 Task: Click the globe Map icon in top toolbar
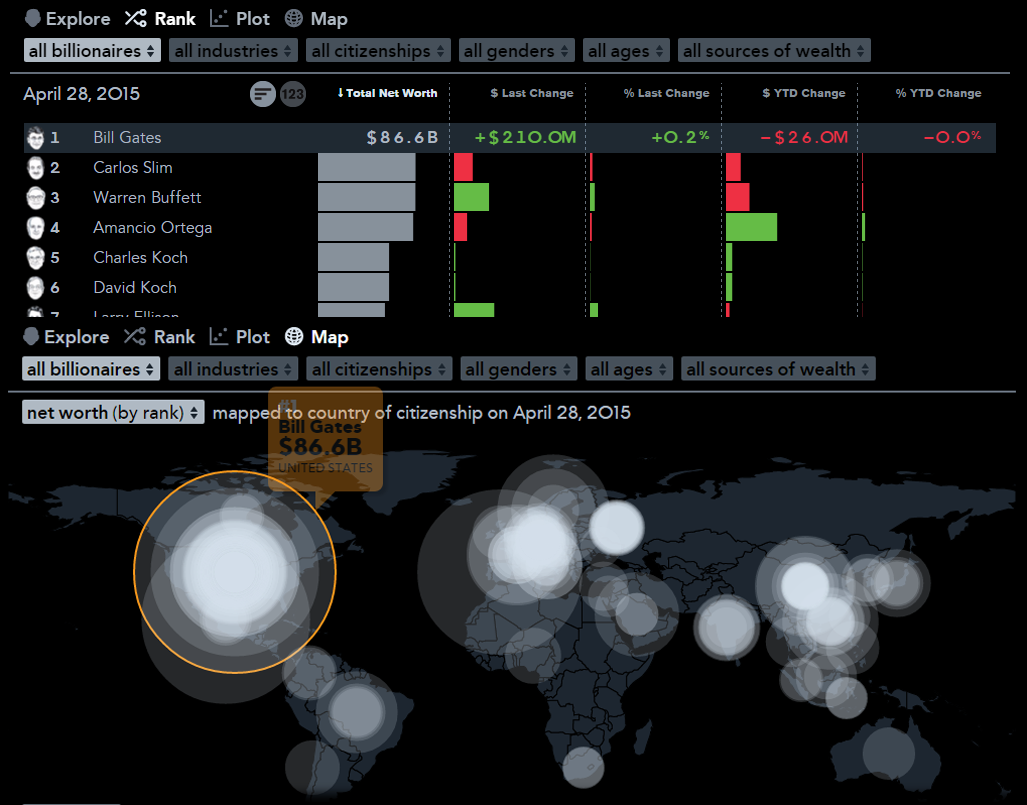point(292,17)
